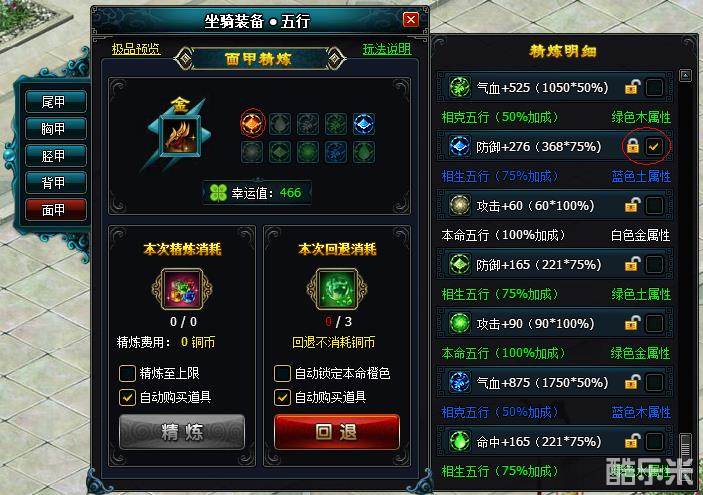The width and height of the screenshot is (703, 495).
Task: Click scrollbar up arrow in 精炼明细 panel
Action: [x=685, y=75]
